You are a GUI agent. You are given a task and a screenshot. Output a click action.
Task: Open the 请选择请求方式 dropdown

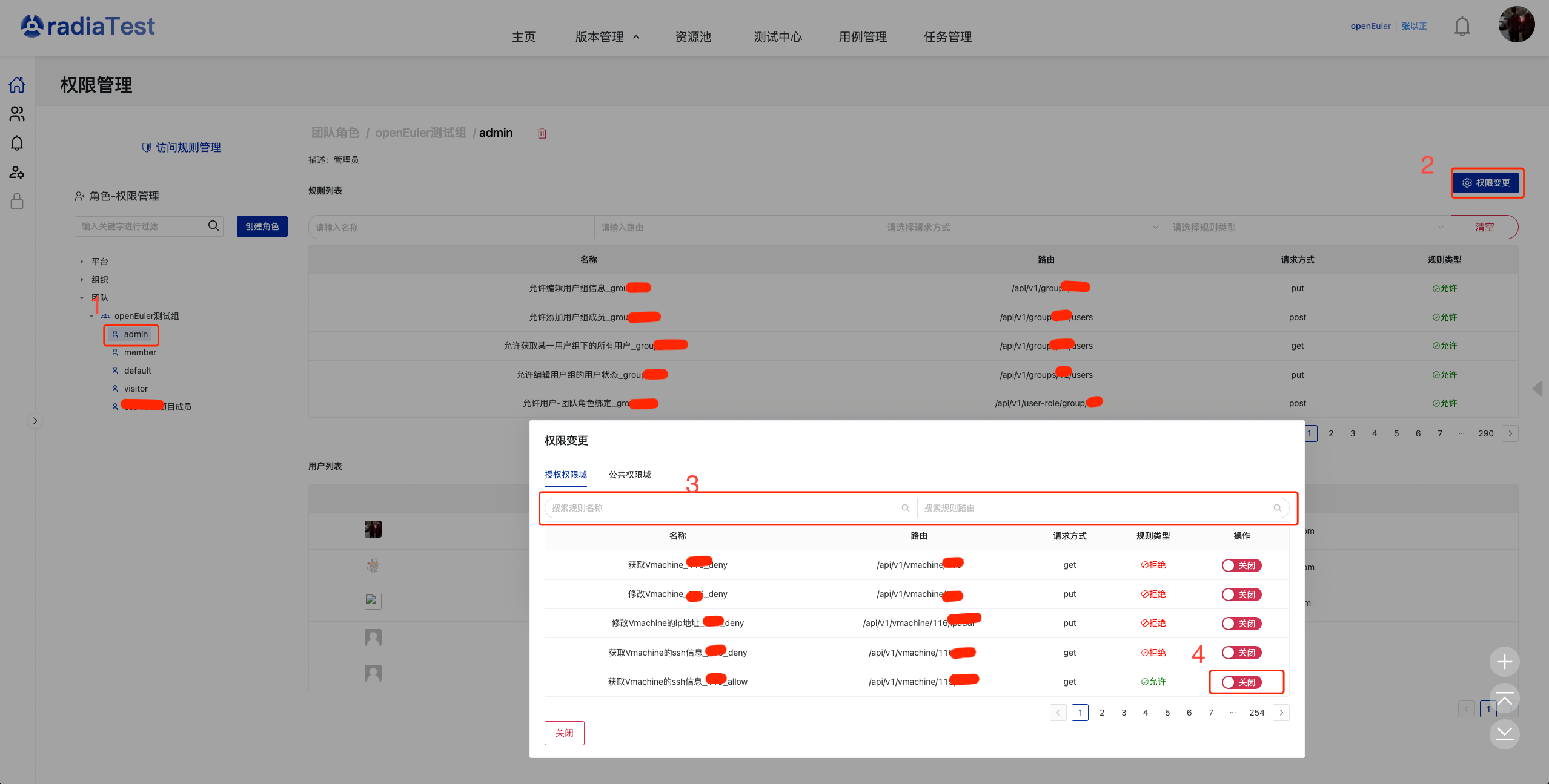click(x=1021, y=228)
